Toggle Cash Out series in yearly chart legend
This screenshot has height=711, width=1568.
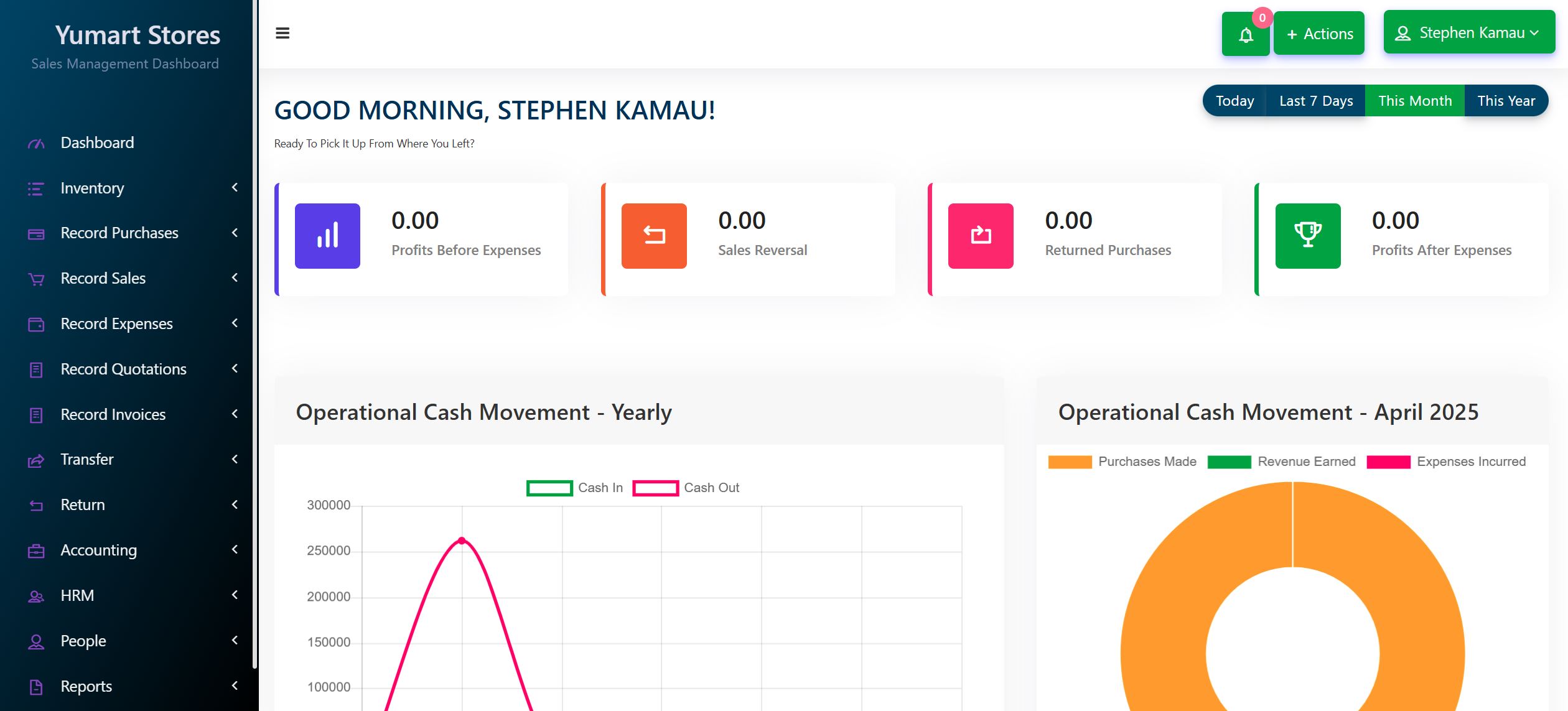click(x=686, y=488)
